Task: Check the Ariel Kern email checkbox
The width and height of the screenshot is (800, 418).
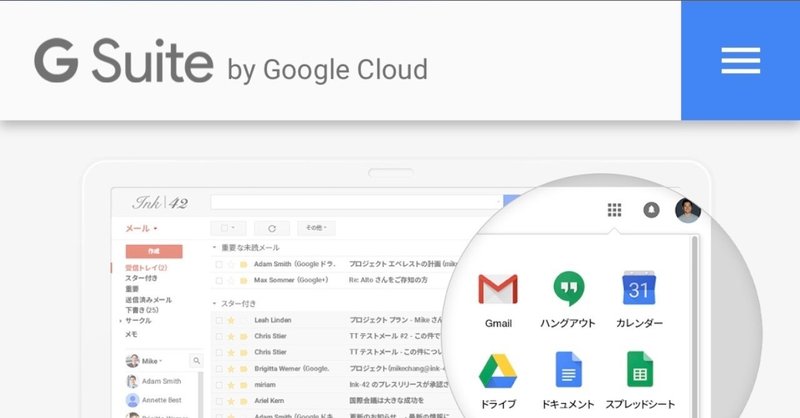Action: click(x=219, y=401)
